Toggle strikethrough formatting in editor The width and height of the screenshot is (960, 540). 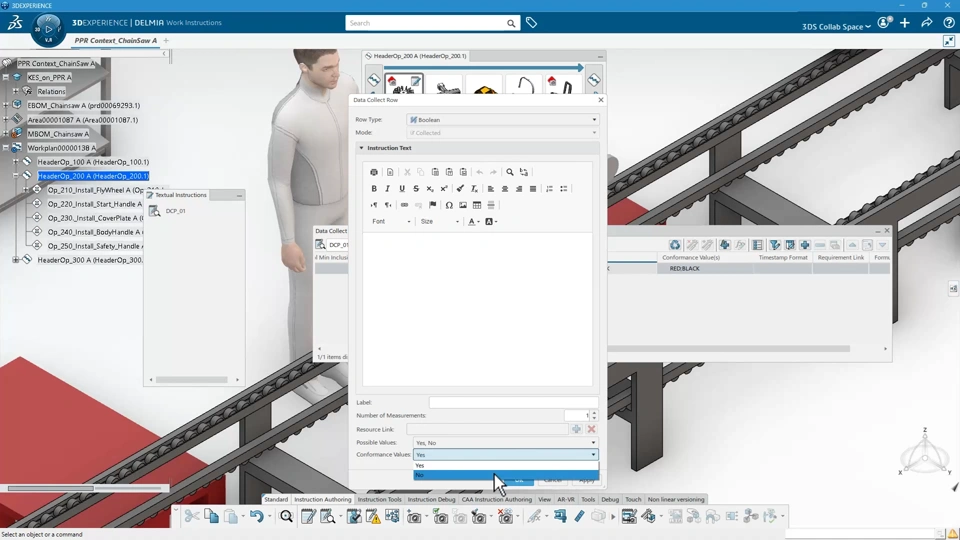(x=416, y=189)
